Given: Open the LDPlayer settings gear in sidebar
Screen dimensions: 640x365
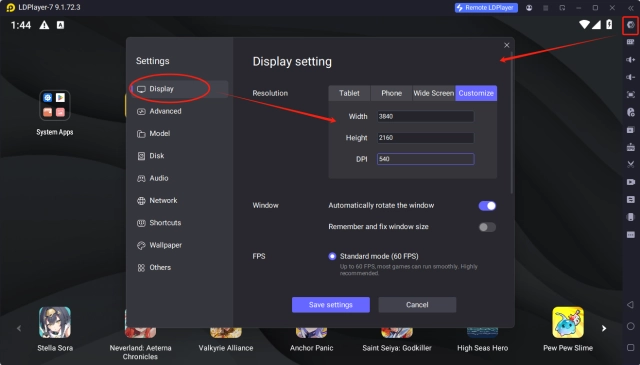Looking at the screenshot, I should (x=631, y=25).
